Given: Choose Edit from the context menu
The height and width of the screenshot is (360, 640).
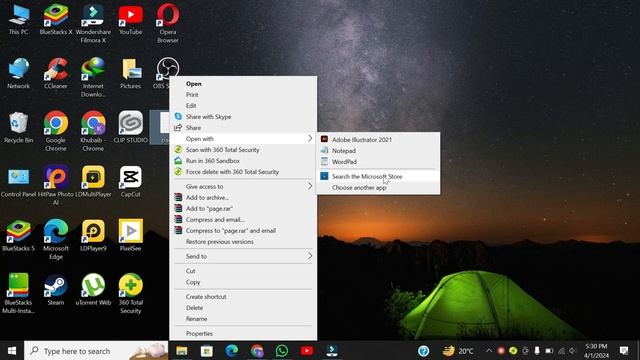Looking at the screenshot, I should (x=243, y=106).
